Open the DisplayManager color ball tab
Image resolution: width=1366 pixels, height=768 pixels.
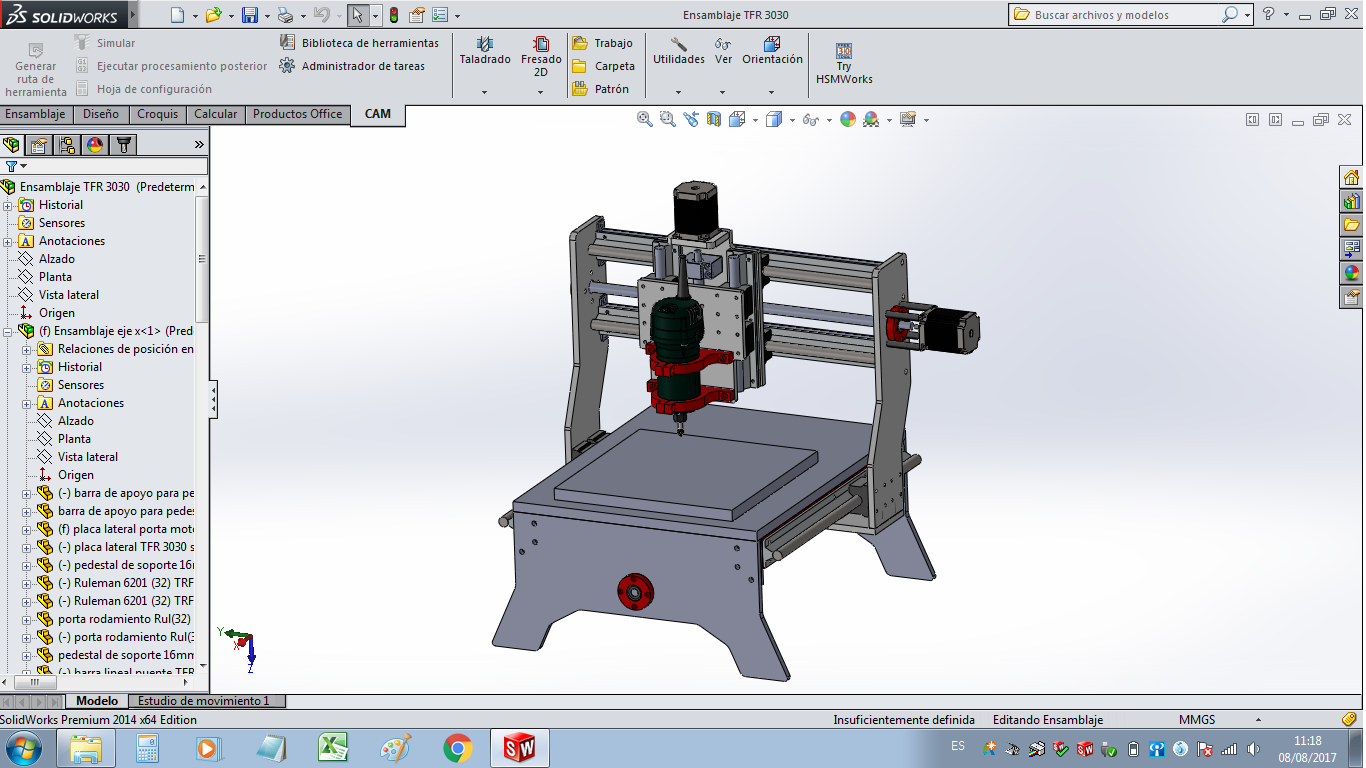95,145
